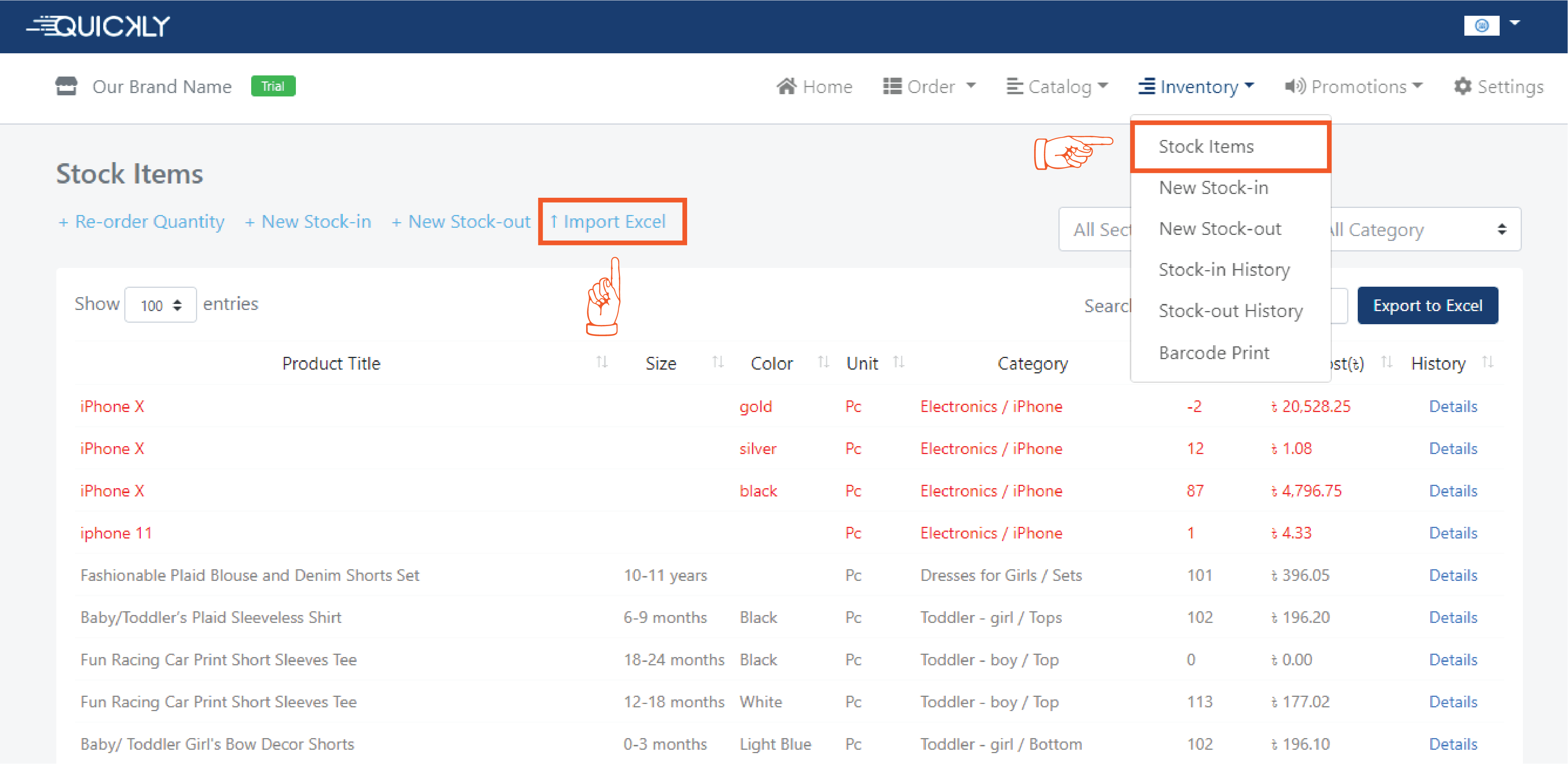Sort the Unit column using arrows

coord(899,362)
